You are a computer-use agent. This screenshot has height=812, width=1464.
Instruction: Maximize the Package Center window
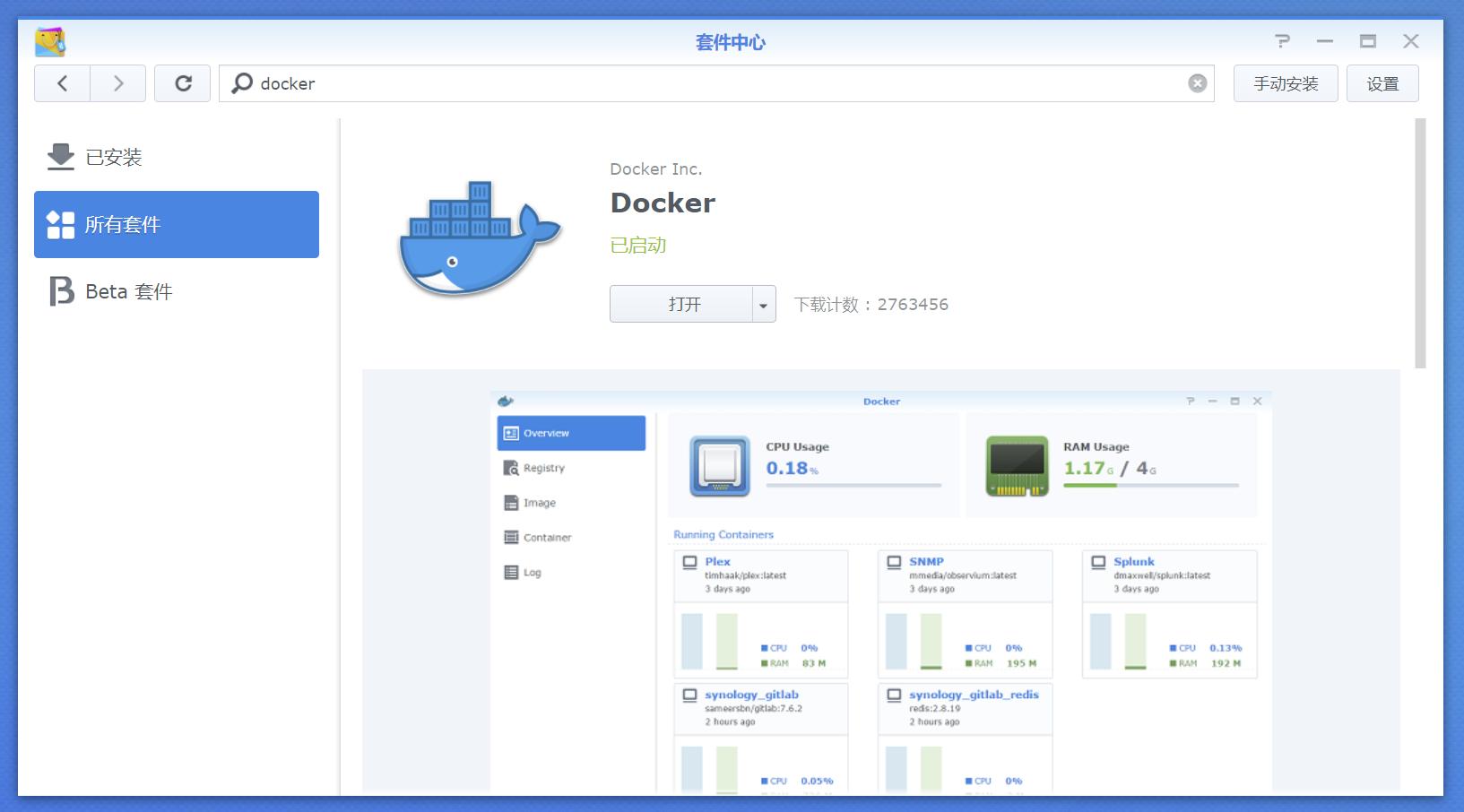point(1368,41)
